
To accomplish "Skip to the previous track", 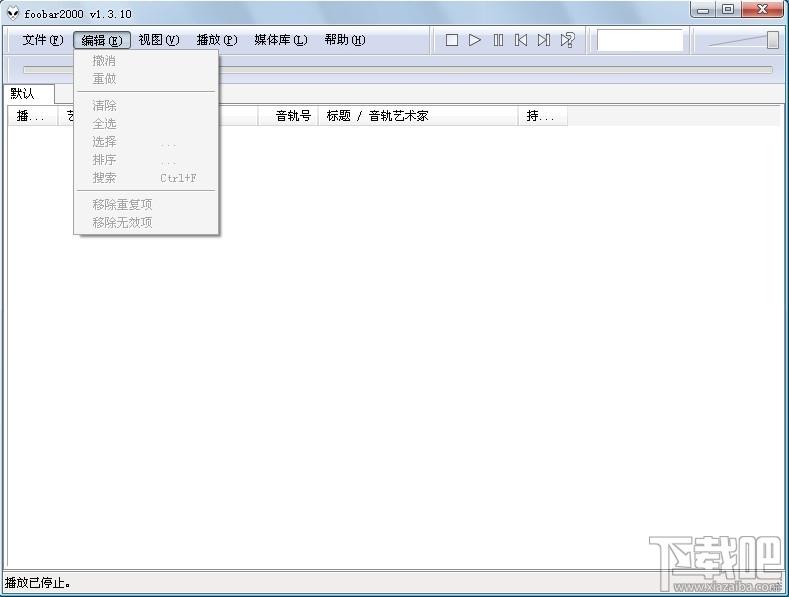I will coord(521,40).
